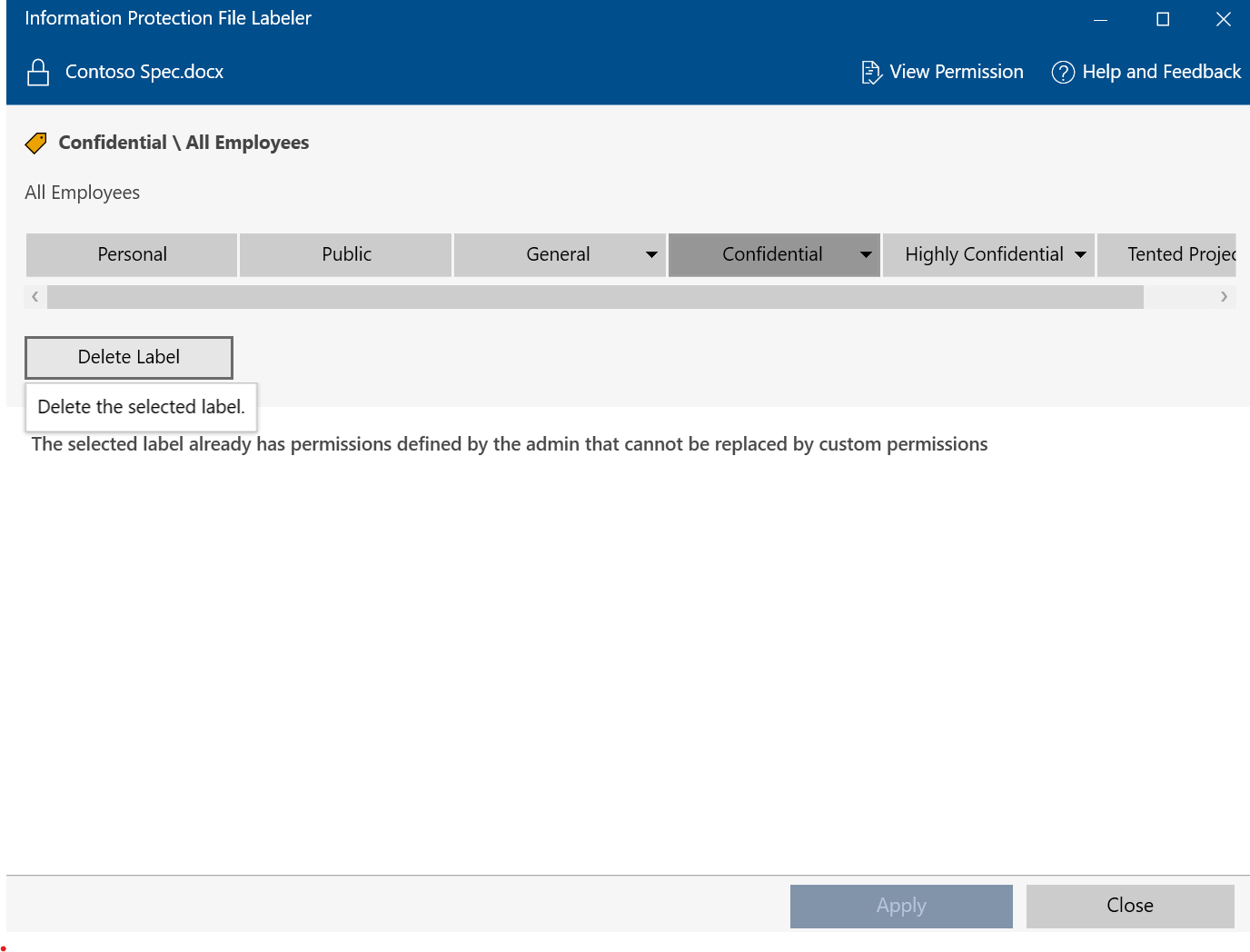Screen dimensions: 1250x952
Task: Click the Delete Label button
Action: pyautogui.click(x=129, y=357)
